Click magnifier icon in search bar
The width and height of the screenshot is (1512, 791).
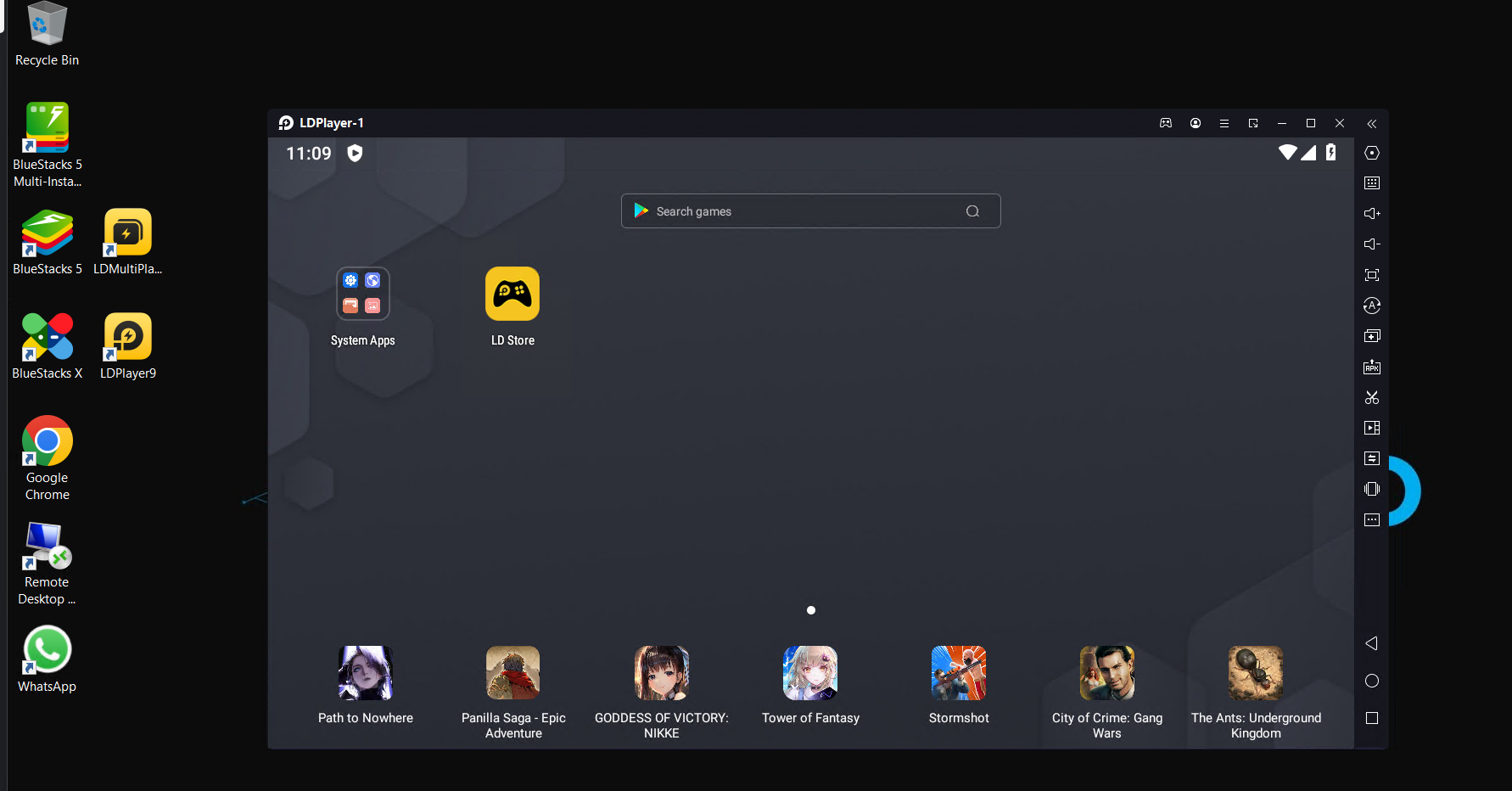[x=972, y=211]
